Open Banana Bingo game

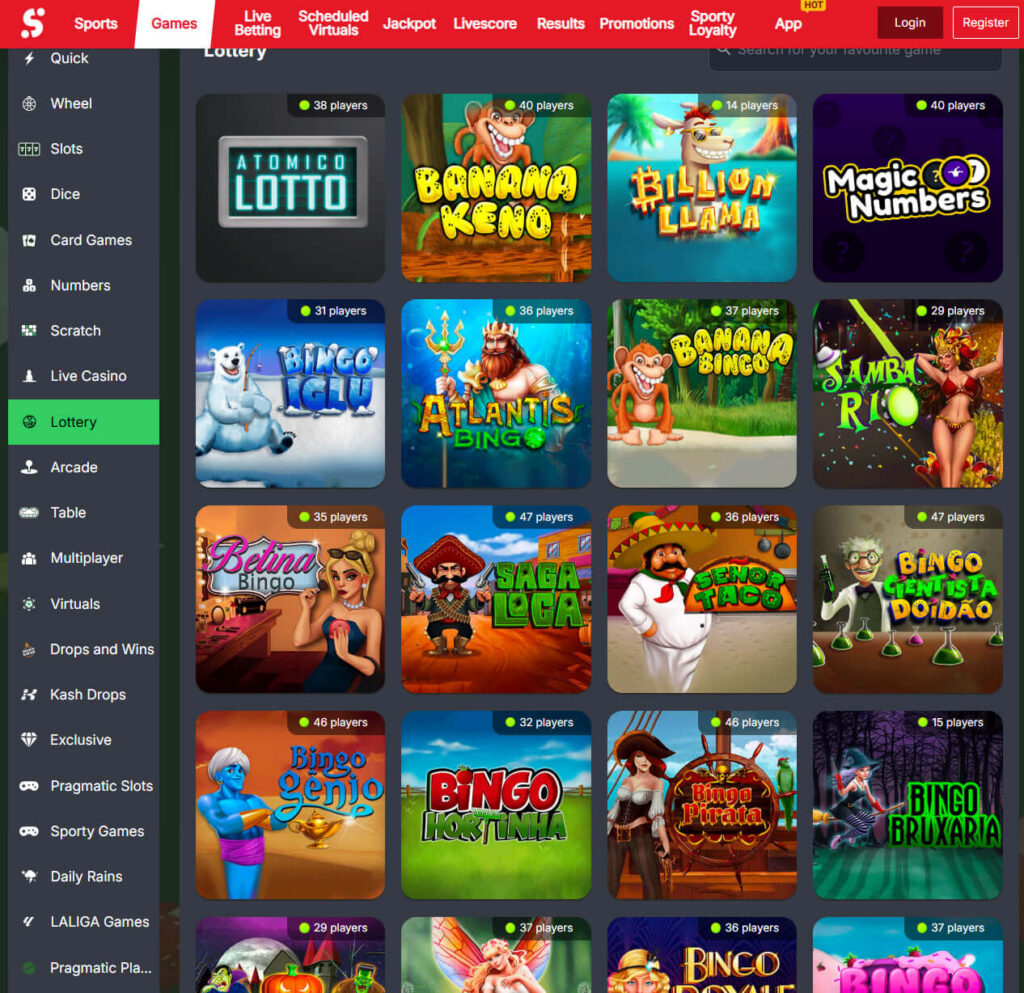701,394
